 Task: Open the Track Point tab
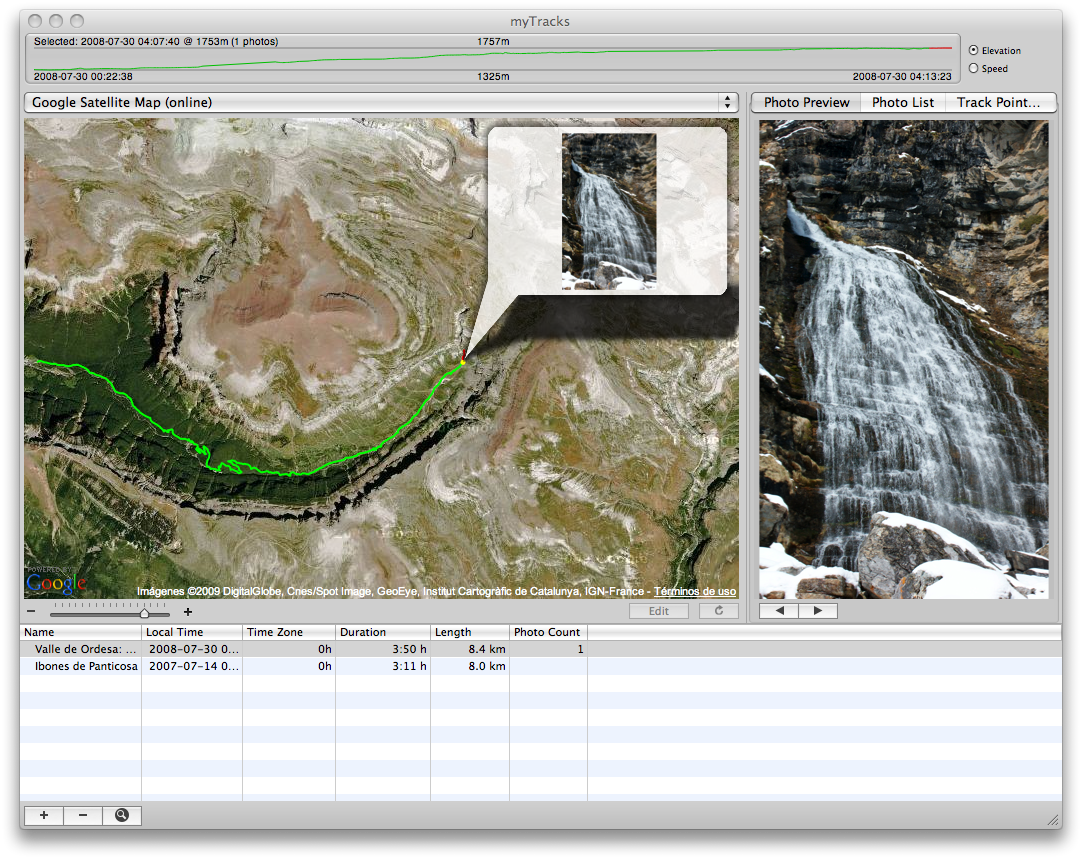[999, 102]
